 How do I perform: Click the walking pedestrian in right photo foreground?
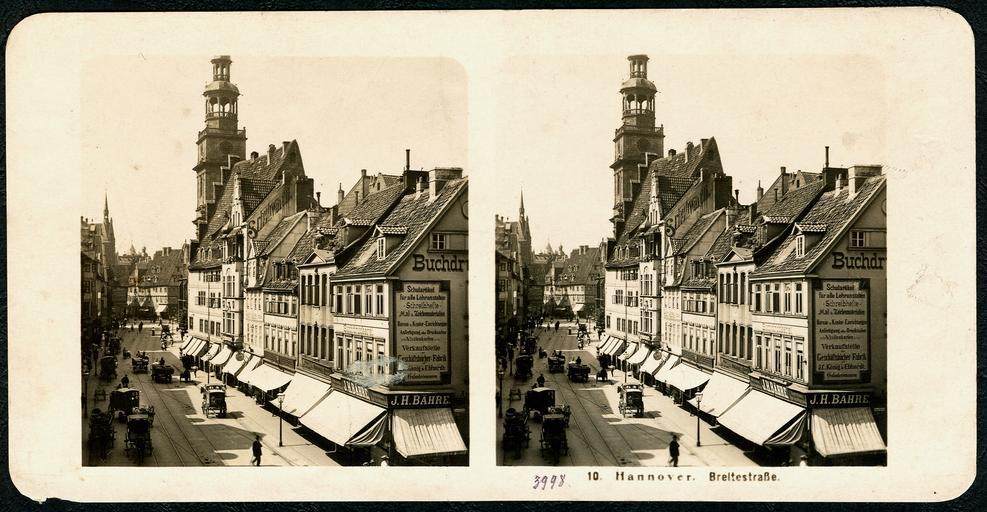674,450
